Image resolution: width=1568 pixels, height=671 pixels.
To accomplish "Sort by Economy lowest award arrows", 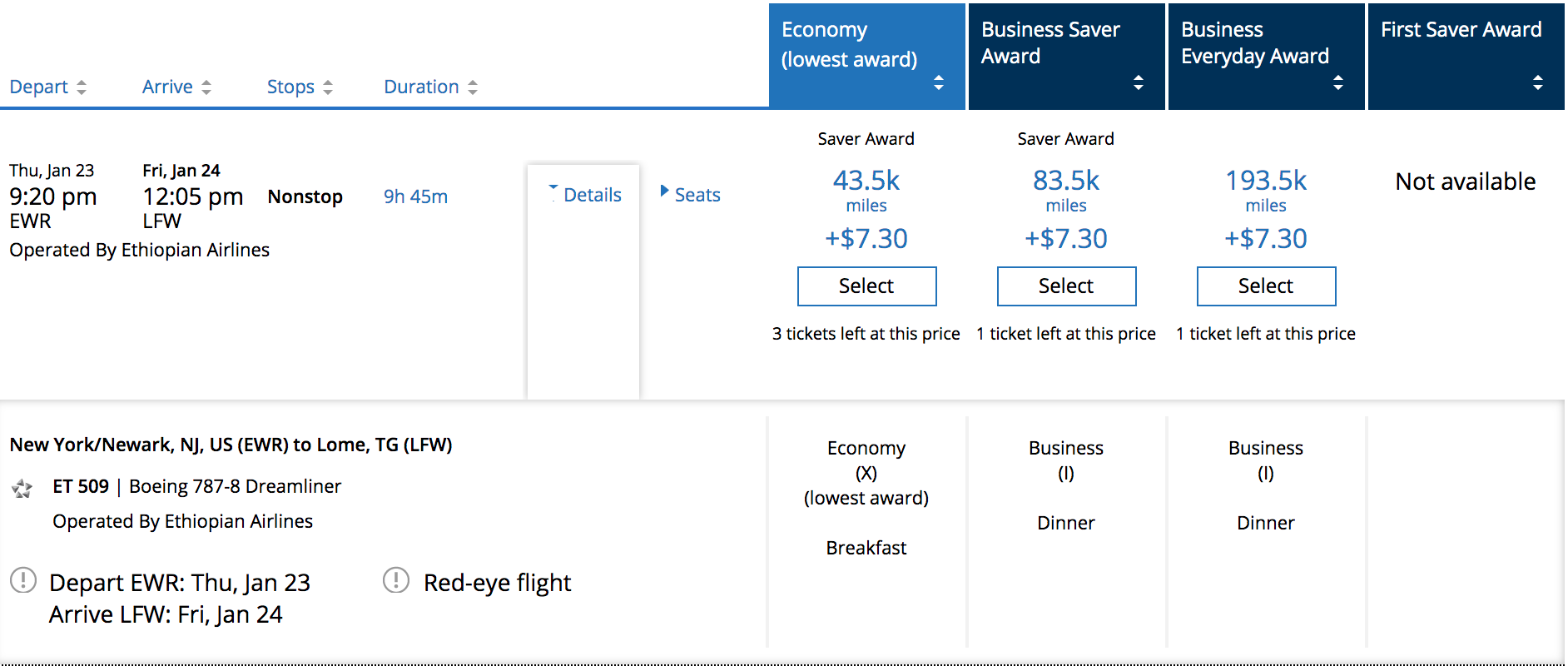I will (x=939, y=82).
